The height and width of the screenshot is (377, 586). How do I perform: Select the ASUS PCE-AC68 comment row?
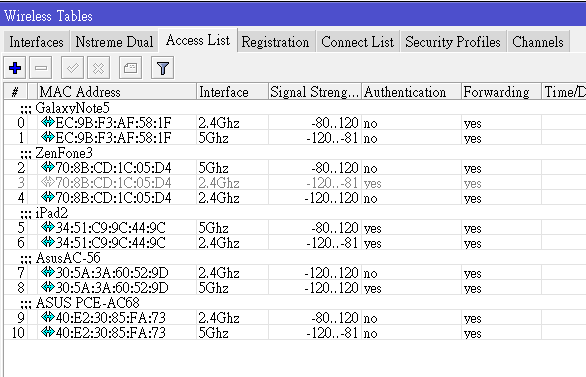[x=295, y=302]
